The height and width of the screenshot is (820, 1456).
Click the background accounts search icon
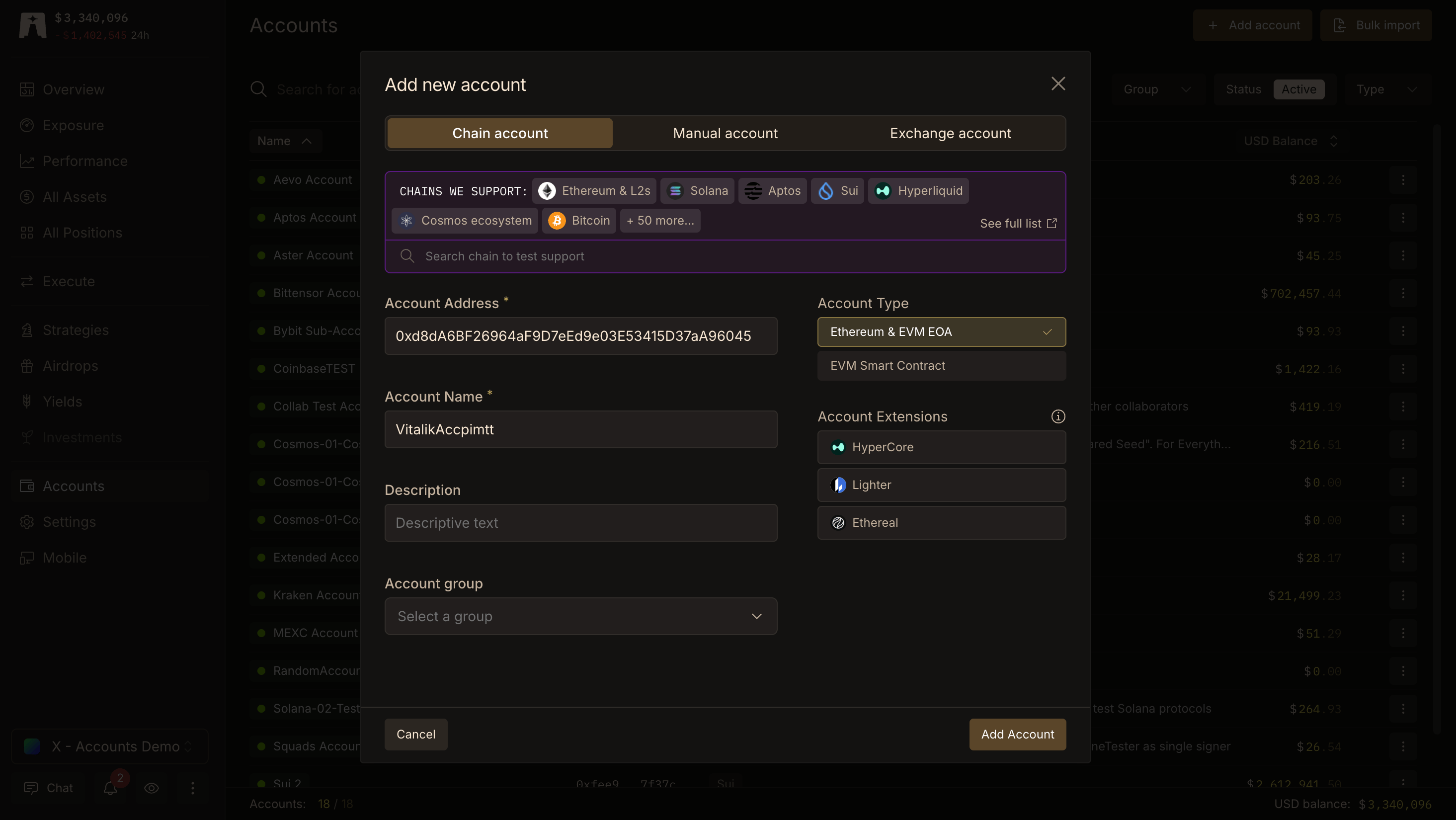click(258, 89)
